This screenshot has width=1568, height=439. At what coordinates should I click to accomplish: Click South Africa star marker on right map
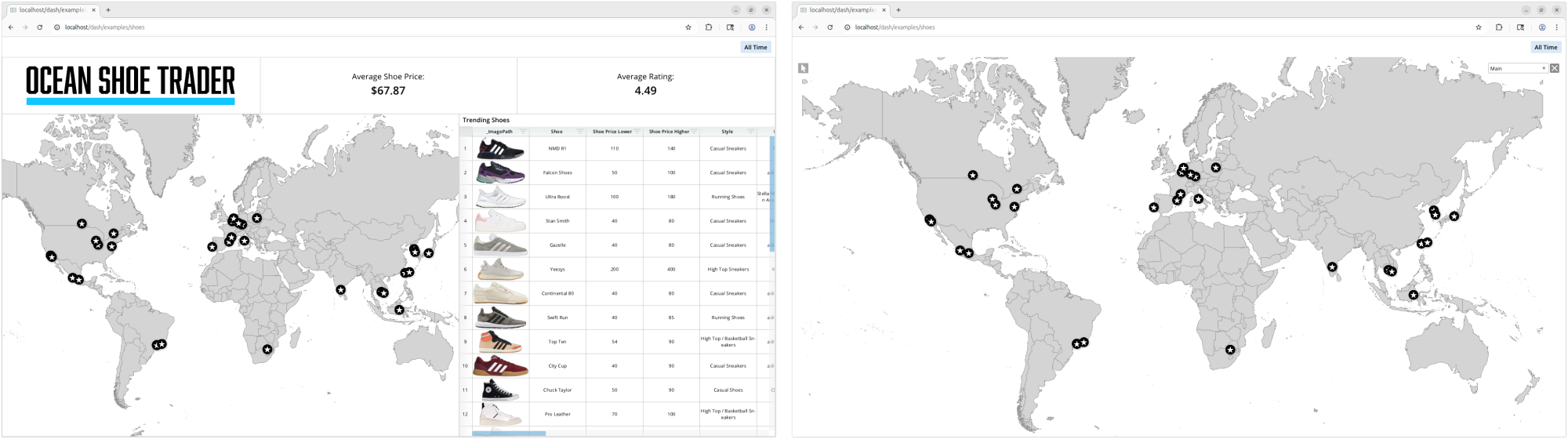point(1230,350)
